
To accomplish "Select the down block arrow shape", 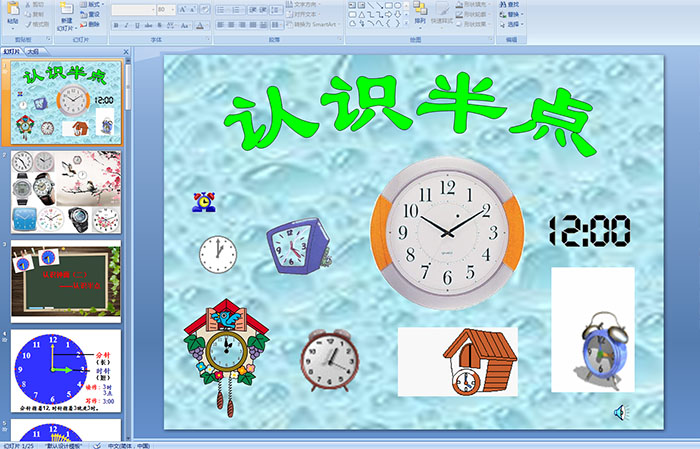I will pos(397,15).
